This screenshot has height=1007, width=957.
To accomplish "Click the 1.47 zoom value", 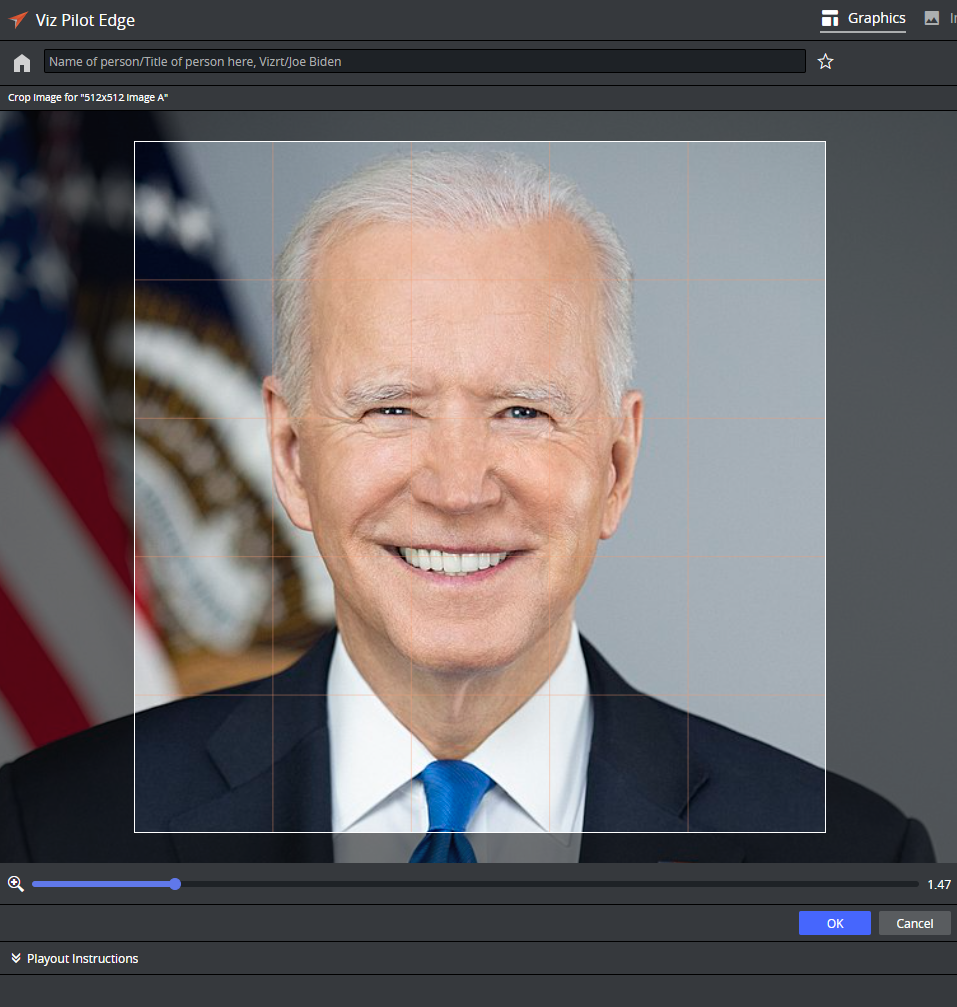I will pyautogui.click(x=938, y=885).
